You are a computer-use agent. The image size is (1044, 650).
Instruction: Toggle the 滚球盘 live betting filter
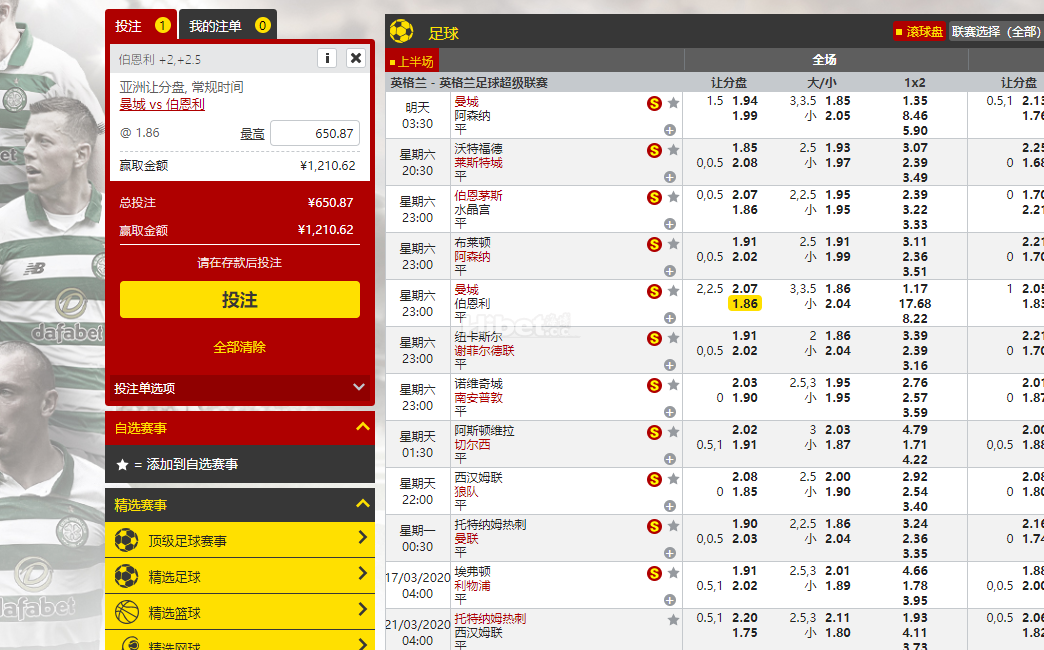tap(918, 32)
